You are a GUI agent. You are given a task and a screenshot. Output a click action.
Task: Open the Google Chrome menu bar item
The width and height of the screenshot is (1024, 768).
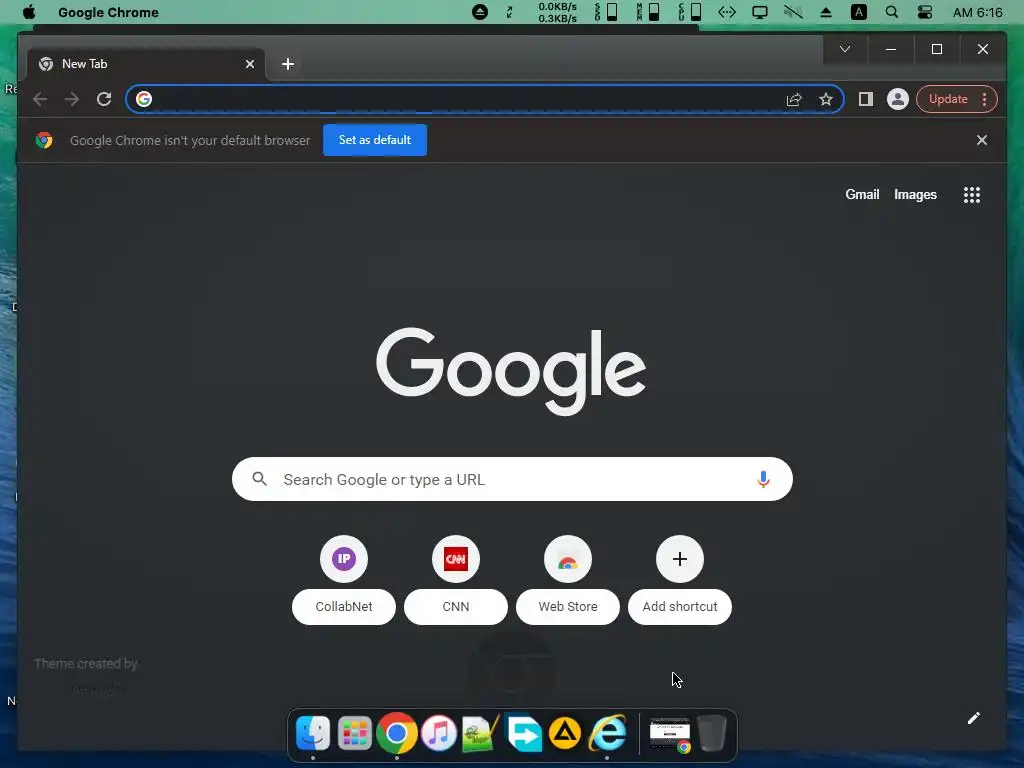(108, 12)
